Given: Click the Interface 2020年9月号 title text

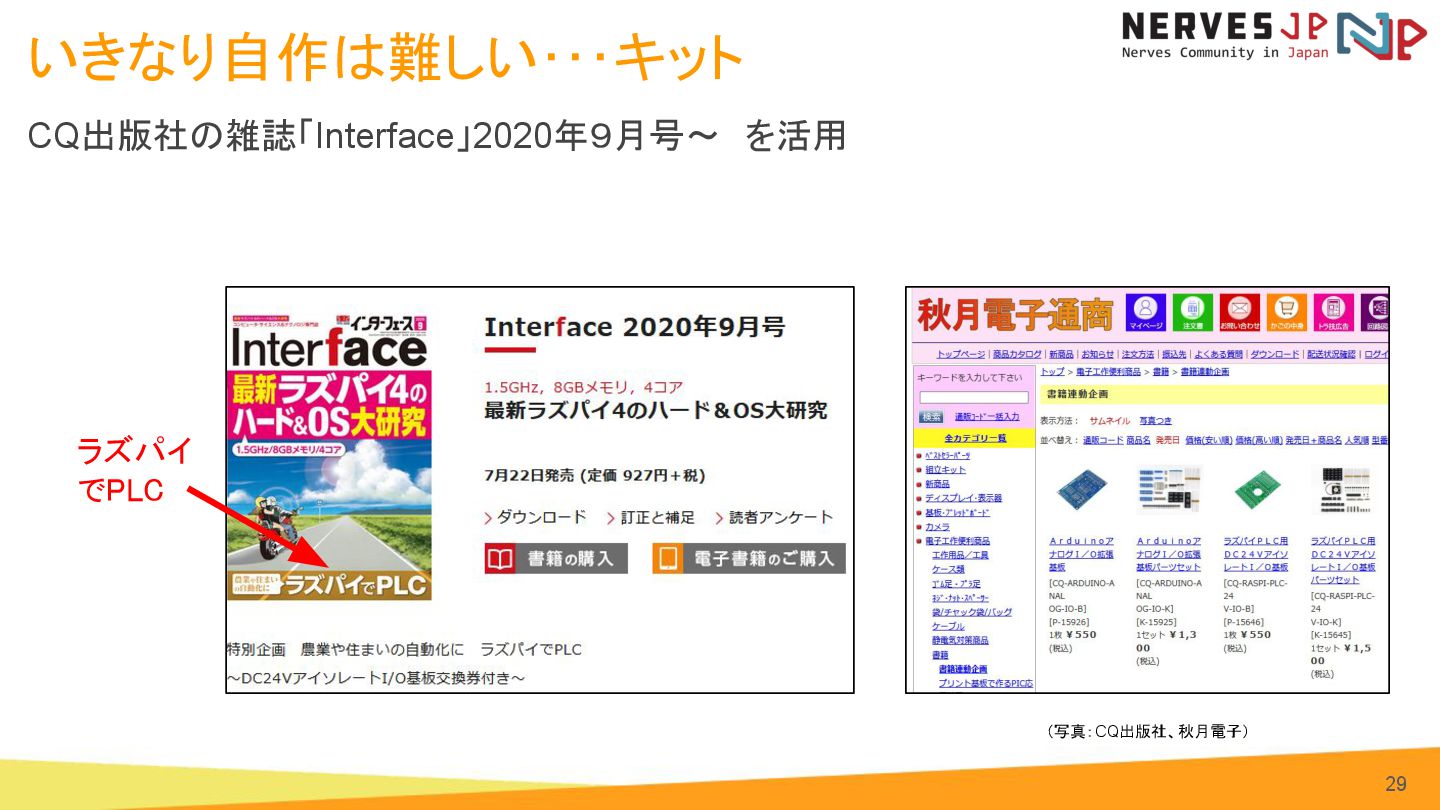Looking at the screenshot, I should coord(634,327).
